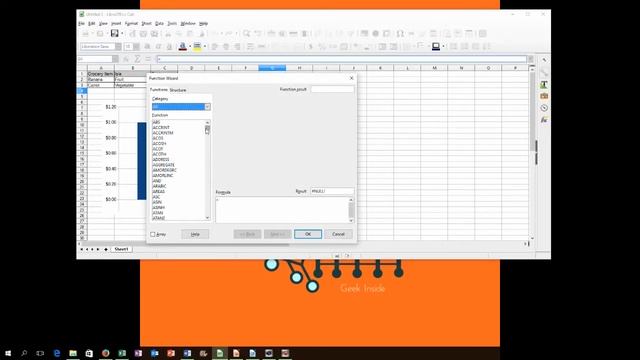Open Excel from the taskbar

tap(122, 353)
